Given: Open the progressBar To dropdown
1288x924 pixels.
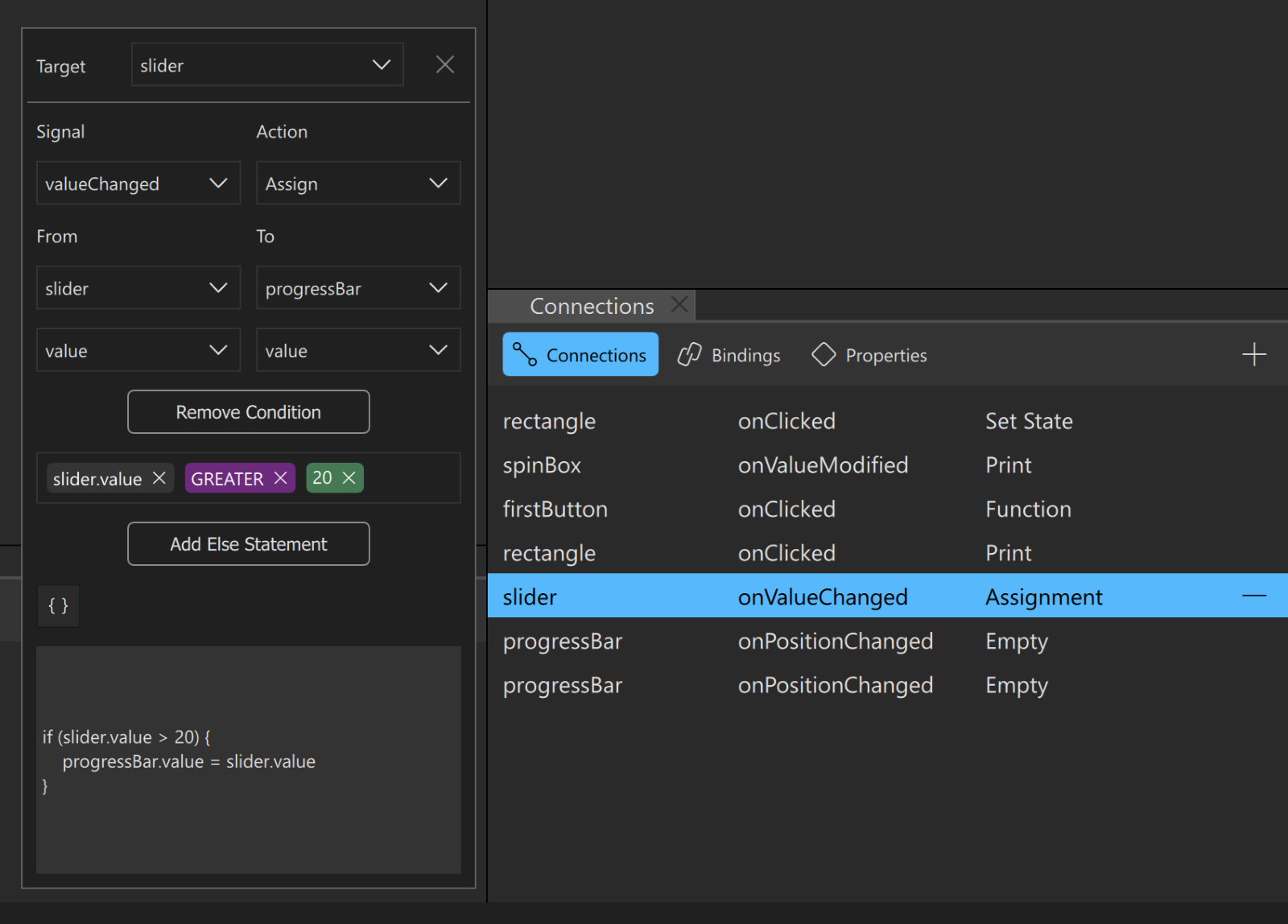Looking at the screenshot, I should click(x=357, y=288).
